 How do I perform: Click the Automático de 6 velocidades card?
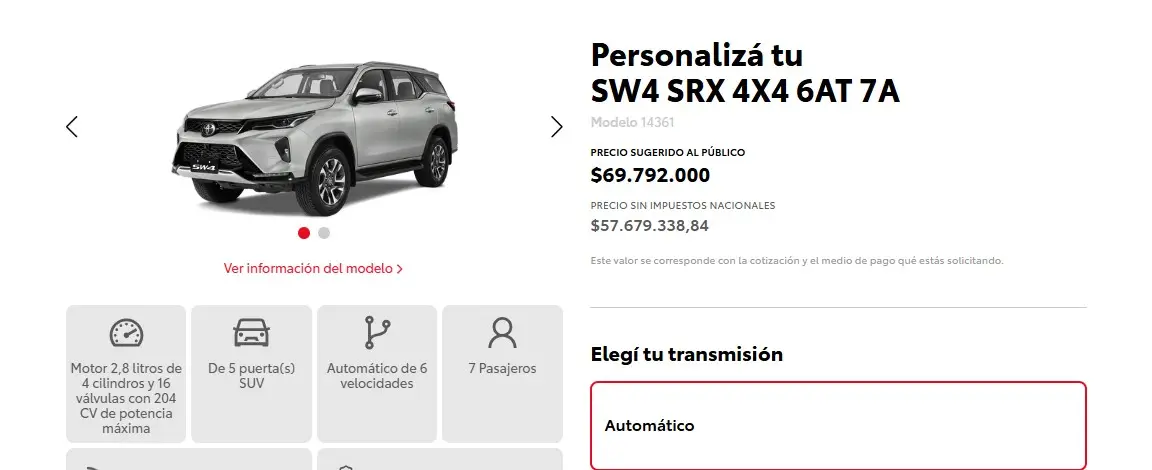tap(377, 374)
